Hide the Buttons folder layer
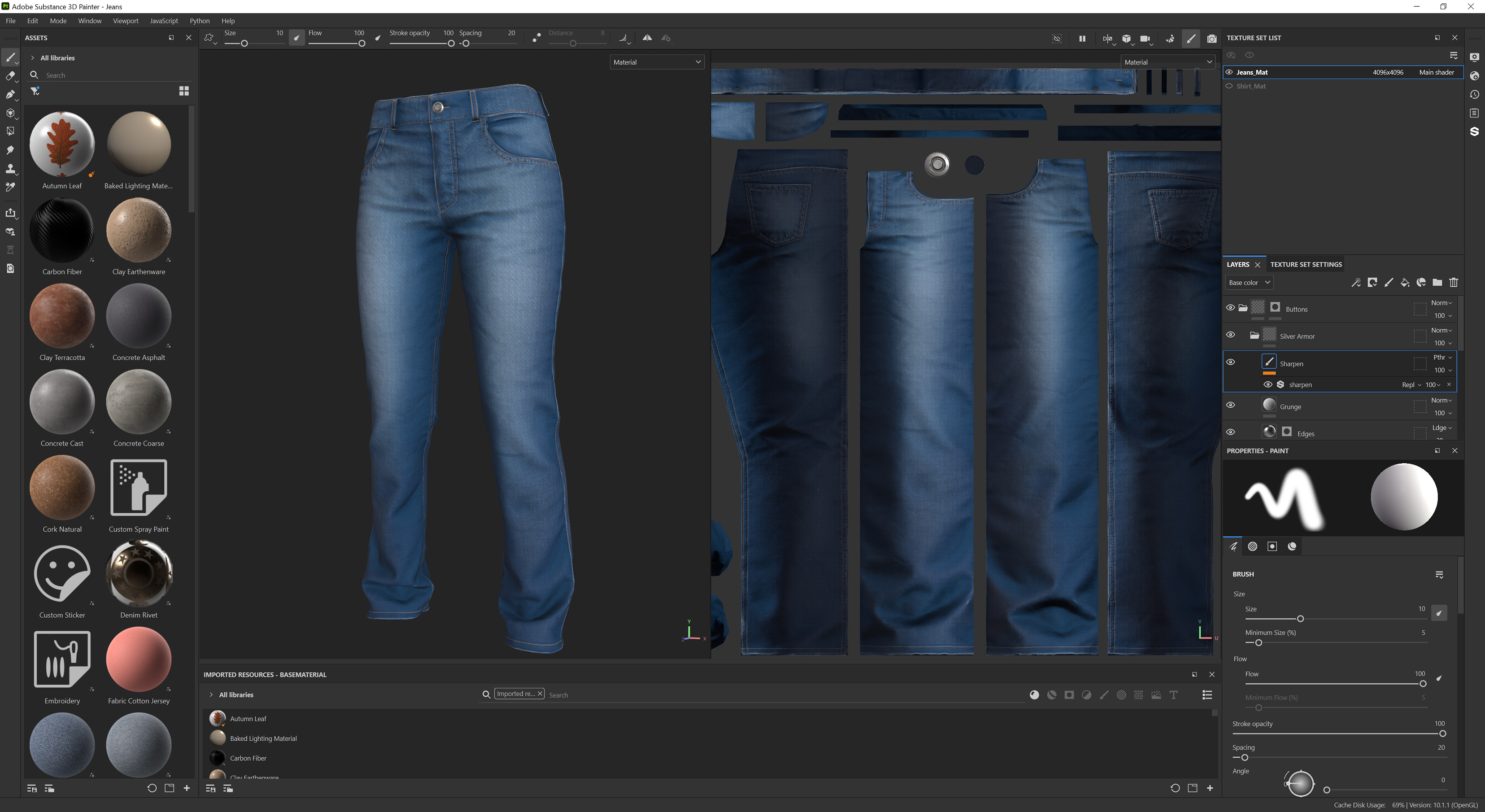This screenshot has width=1485, height=812. coord(1230,308)
